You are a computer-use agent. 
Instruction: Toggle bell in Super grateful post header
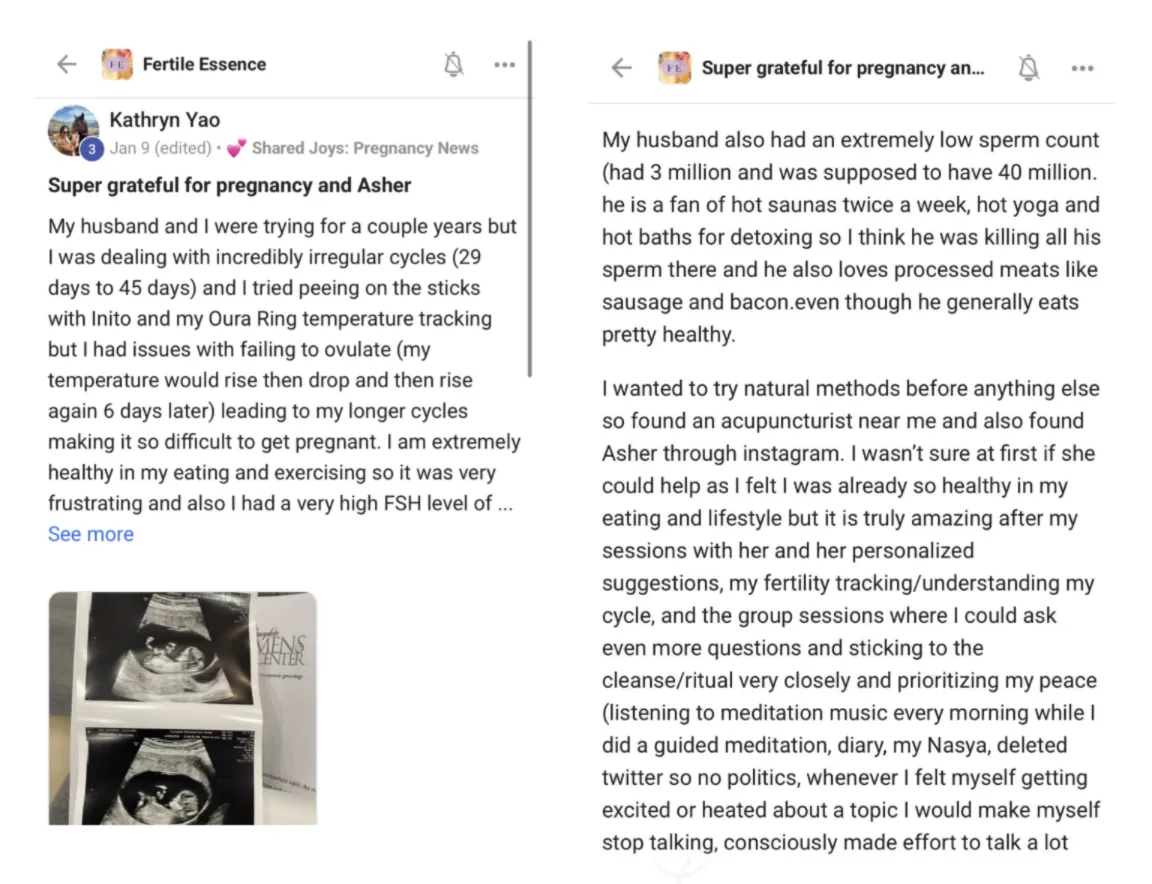pos(1028,68)
